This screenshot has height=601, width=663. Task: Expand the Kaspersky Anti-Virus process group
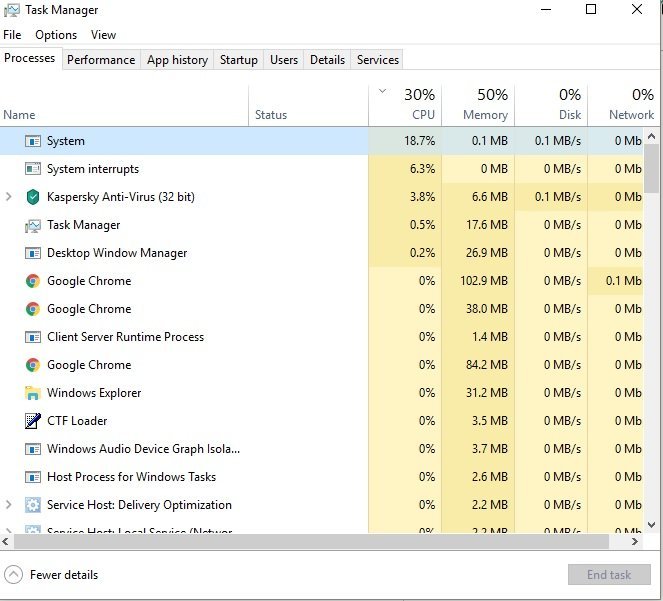tap(8, 197)
